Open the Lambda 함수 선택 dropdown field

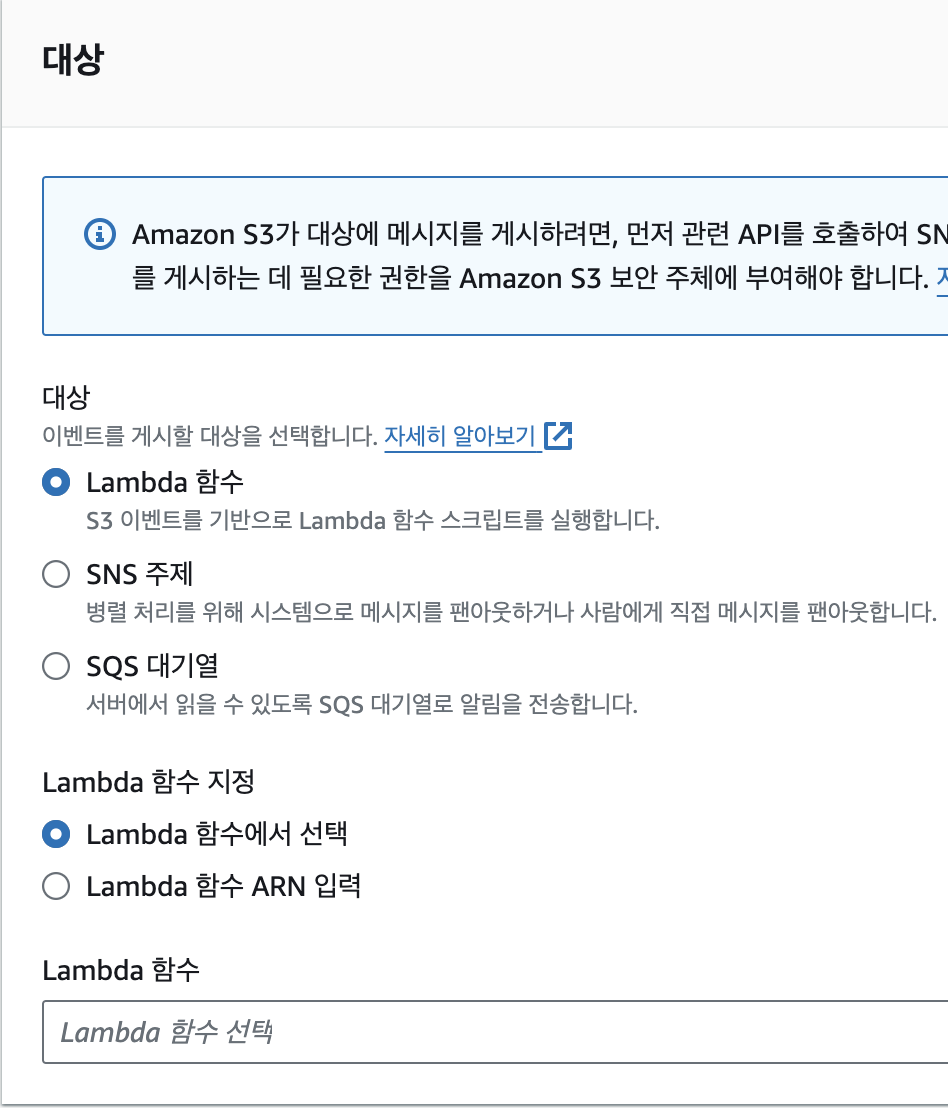click(x=495, y=1032)
